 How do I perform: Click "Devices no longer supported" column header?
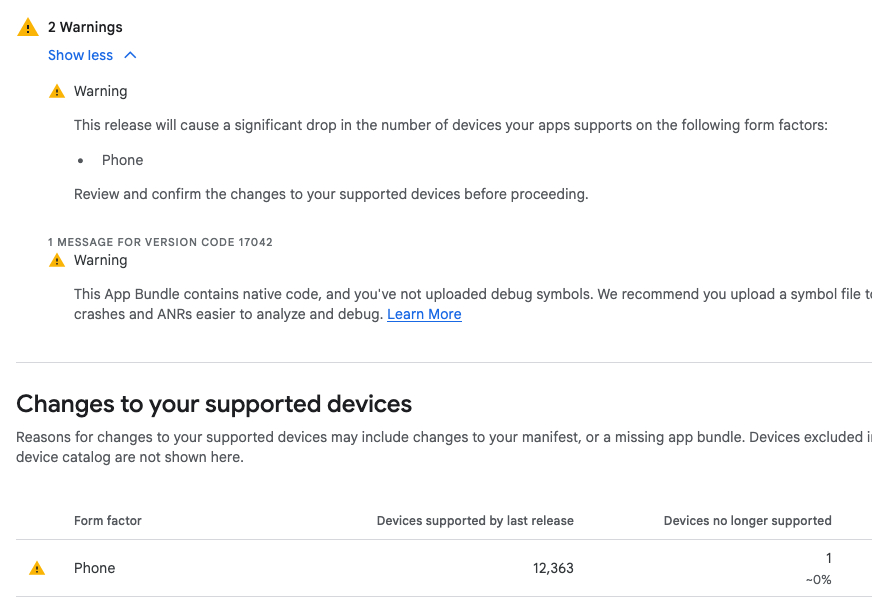pyautogui.click(x=747, y=520)
